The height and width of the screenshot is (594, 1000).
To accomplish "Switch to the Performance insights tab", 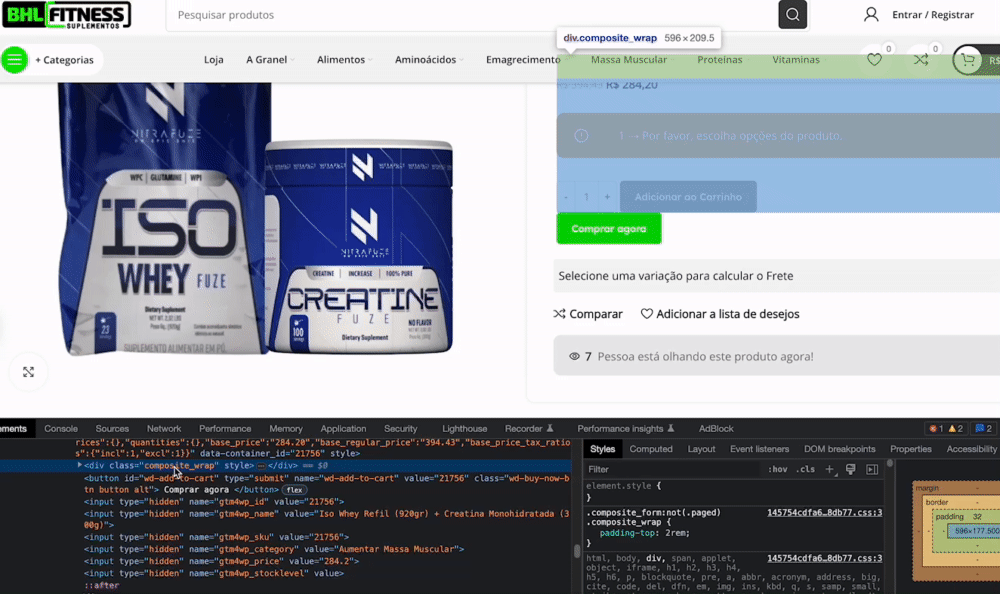I will pyautogui.click(x=626, y=429).
